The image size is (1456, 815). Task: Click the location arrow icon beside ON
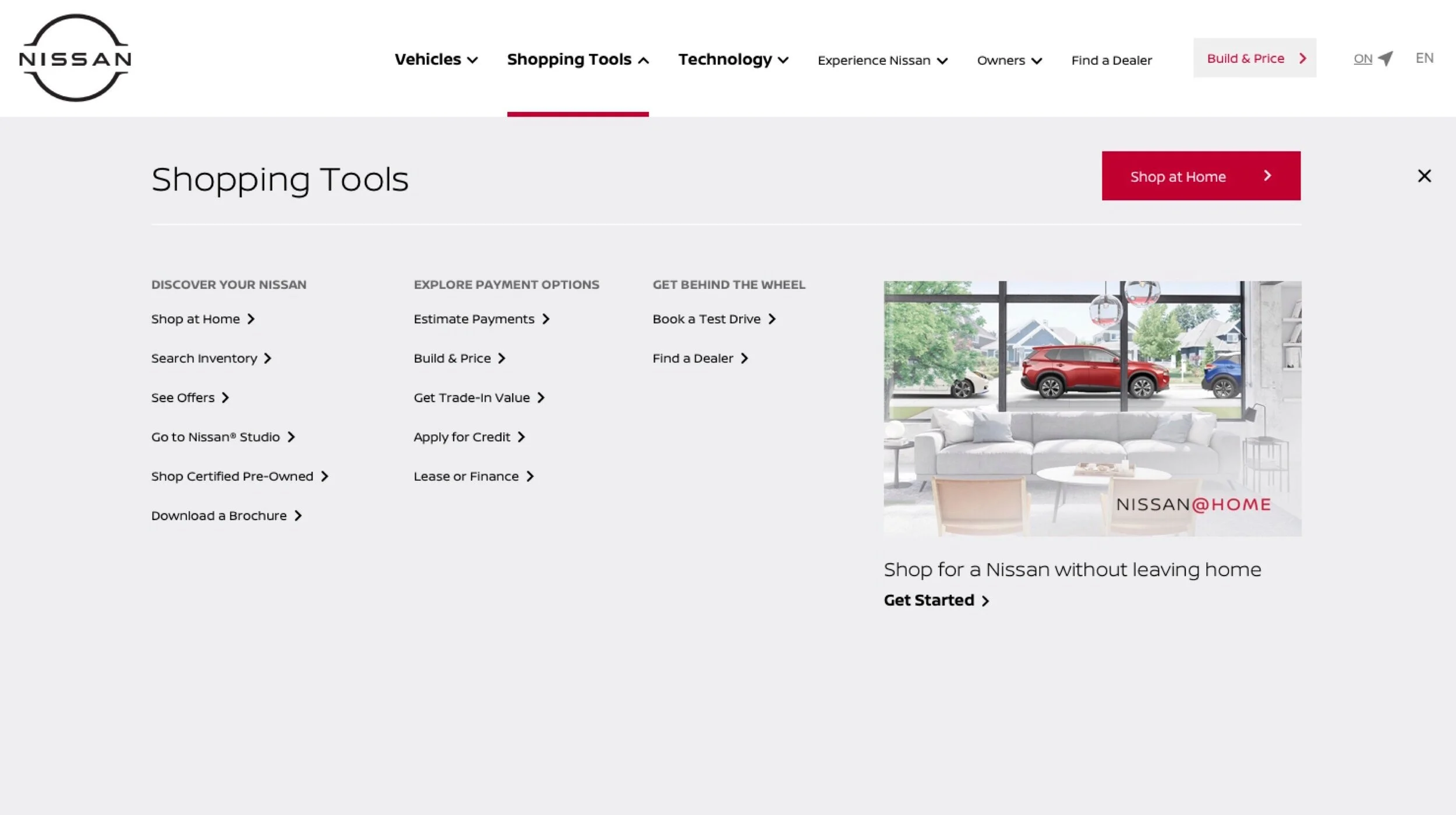coord(1386,58)
